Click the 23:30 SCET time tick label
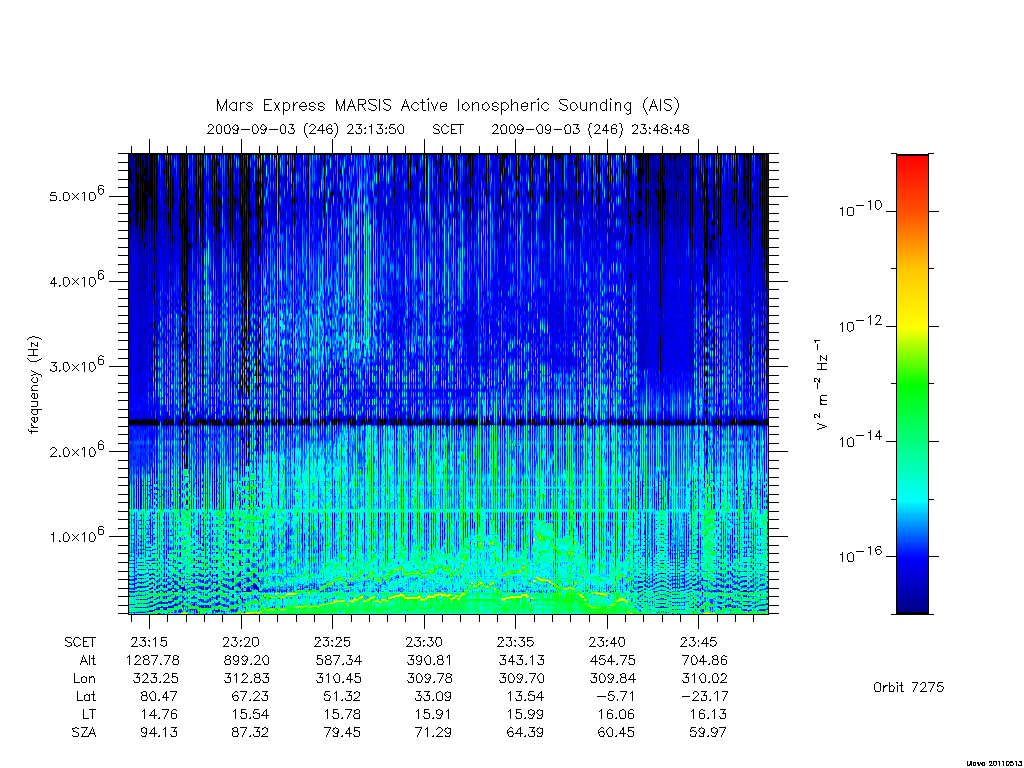 pyautogui.click(x=424, y=642)
